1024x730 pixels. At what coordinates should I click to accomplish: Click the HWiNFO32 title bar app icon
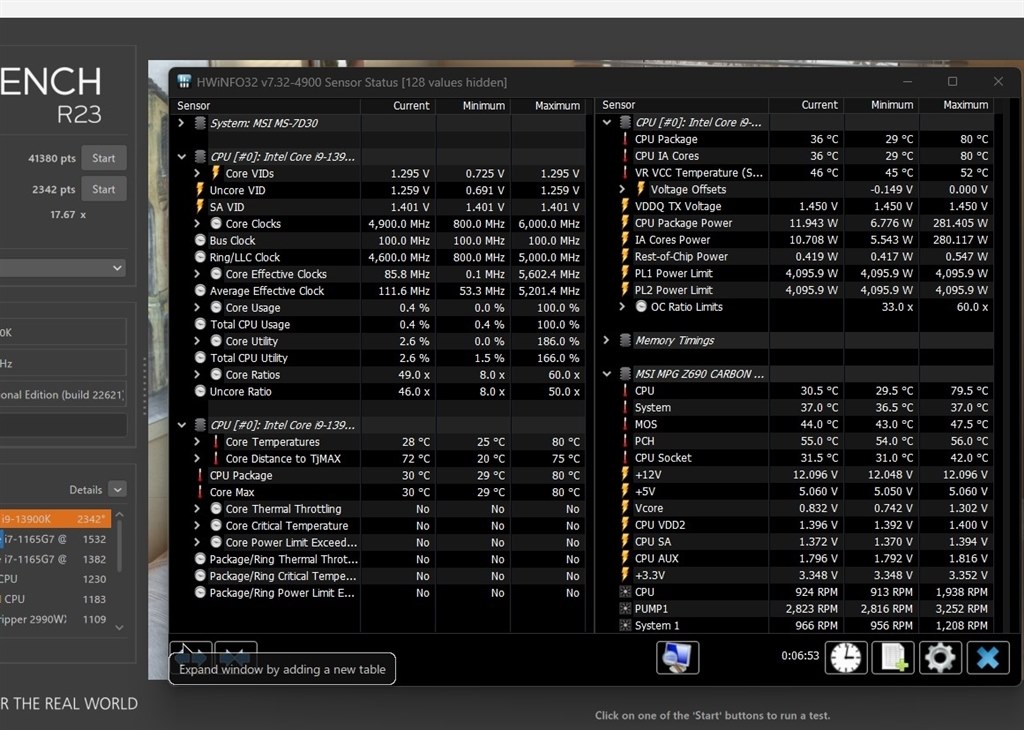(x=184, y=82)
